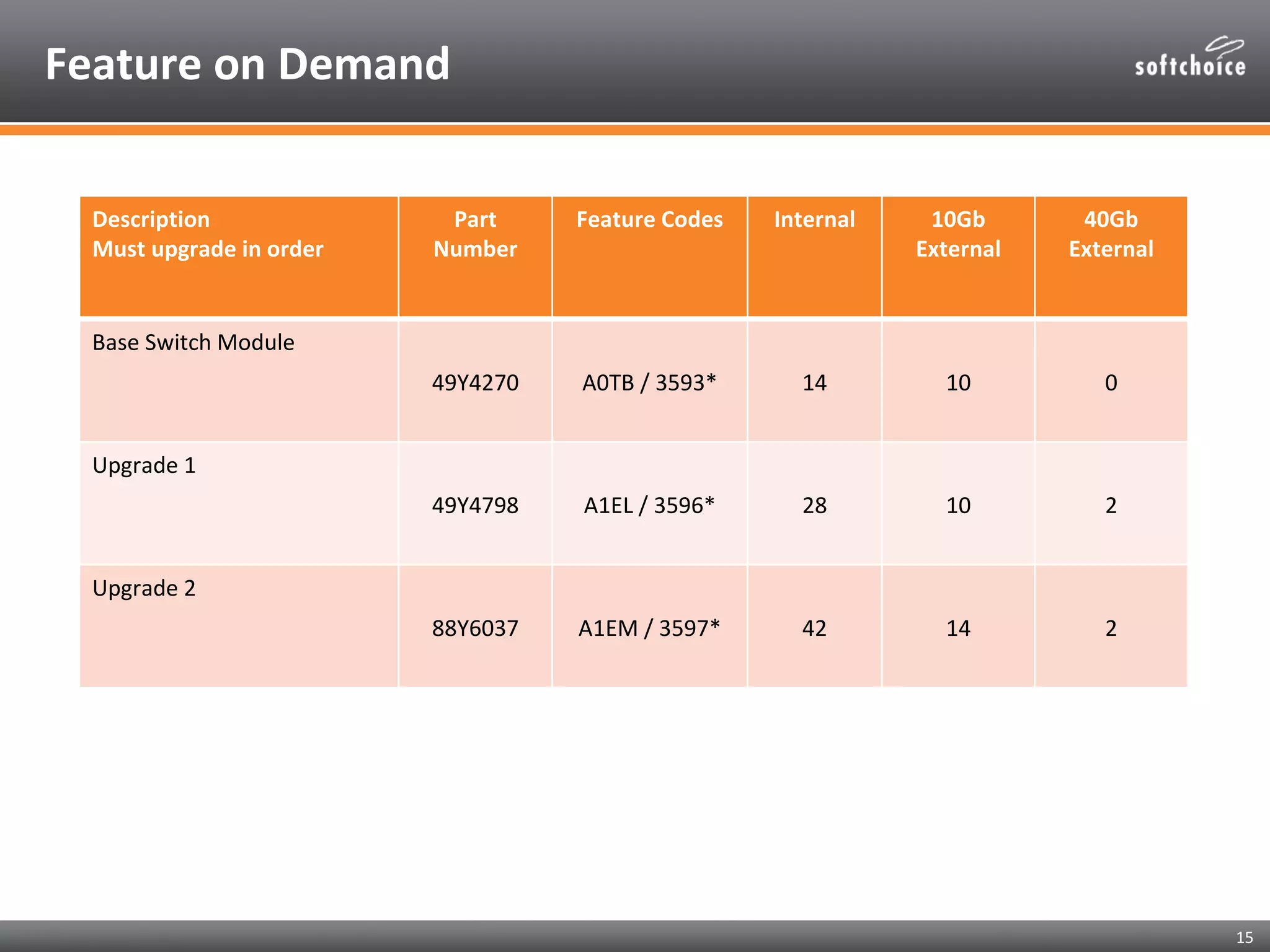Select the 'Upgrade 2' row label
The width and height of the screenshot is (1270, 952).
144,588
